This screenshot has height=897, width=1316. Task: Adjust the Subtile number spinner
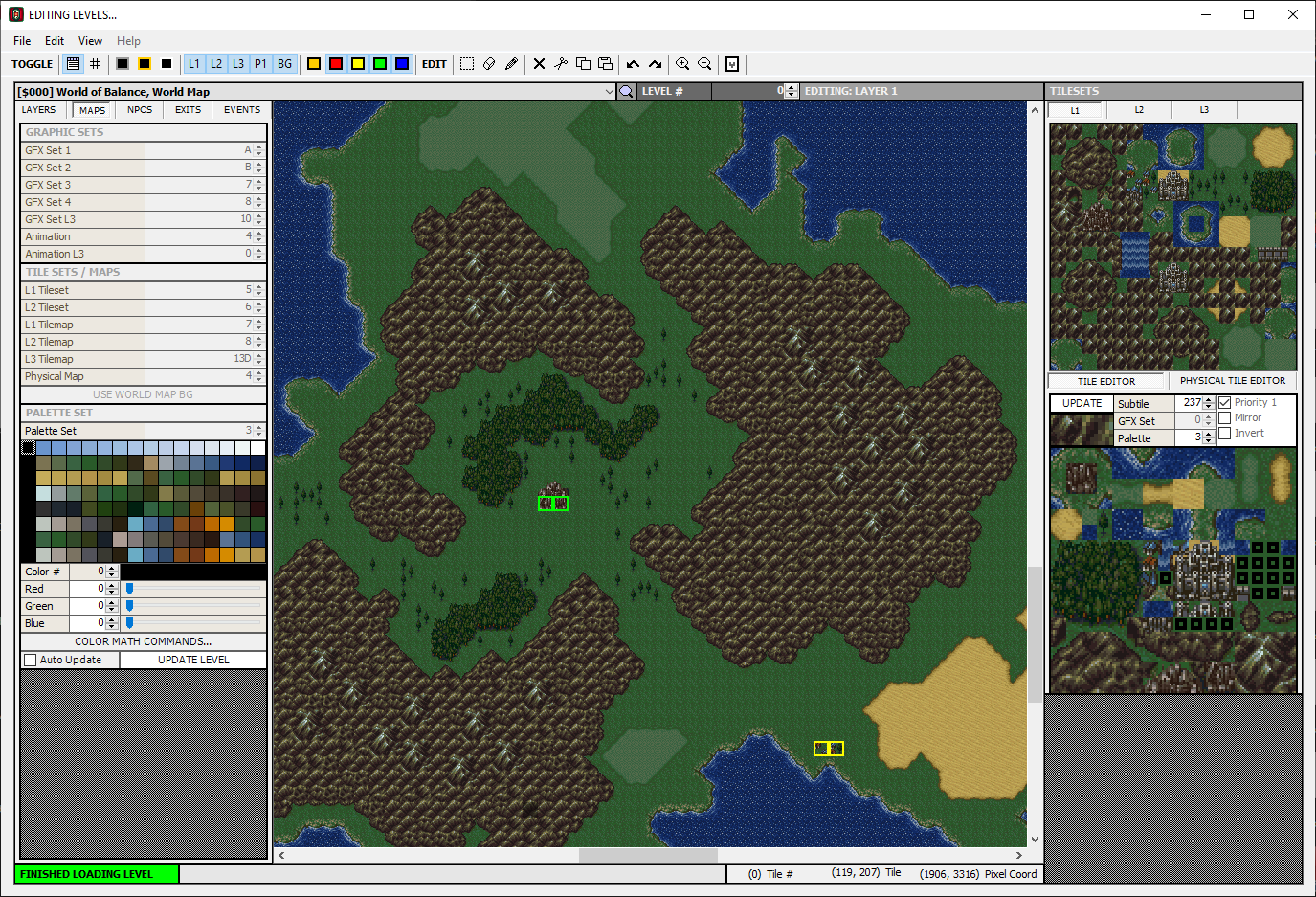(x=1209, y=403)
